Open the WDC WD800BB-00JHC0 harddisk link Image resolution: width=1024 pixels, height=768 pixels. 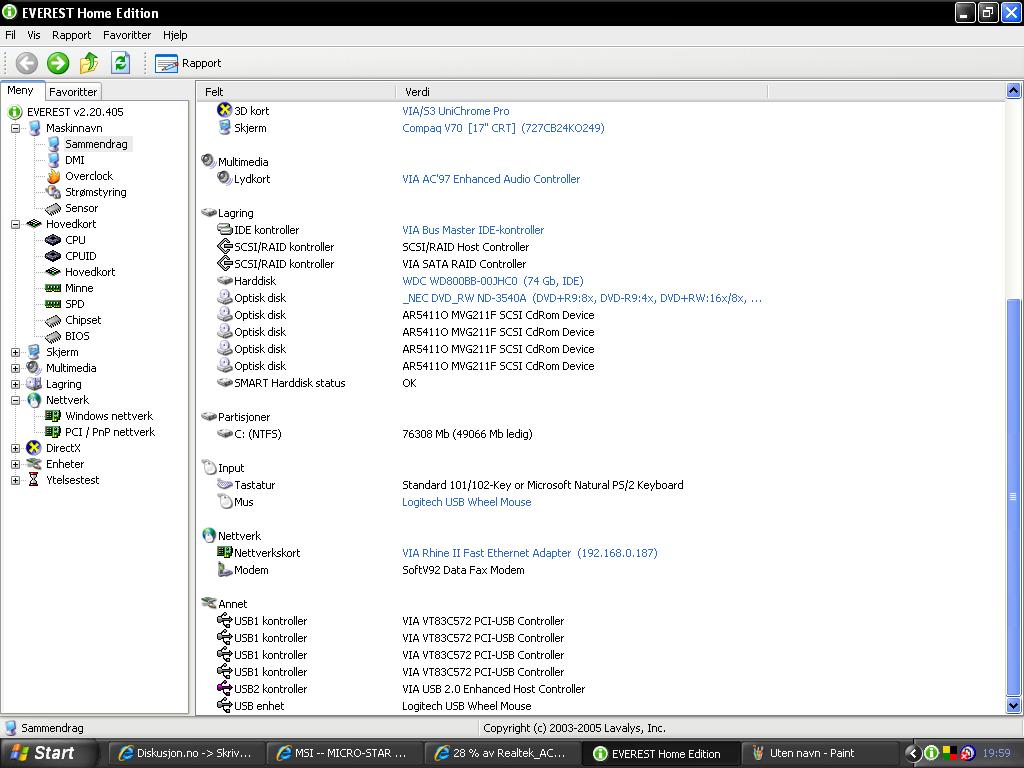(493, 281)
